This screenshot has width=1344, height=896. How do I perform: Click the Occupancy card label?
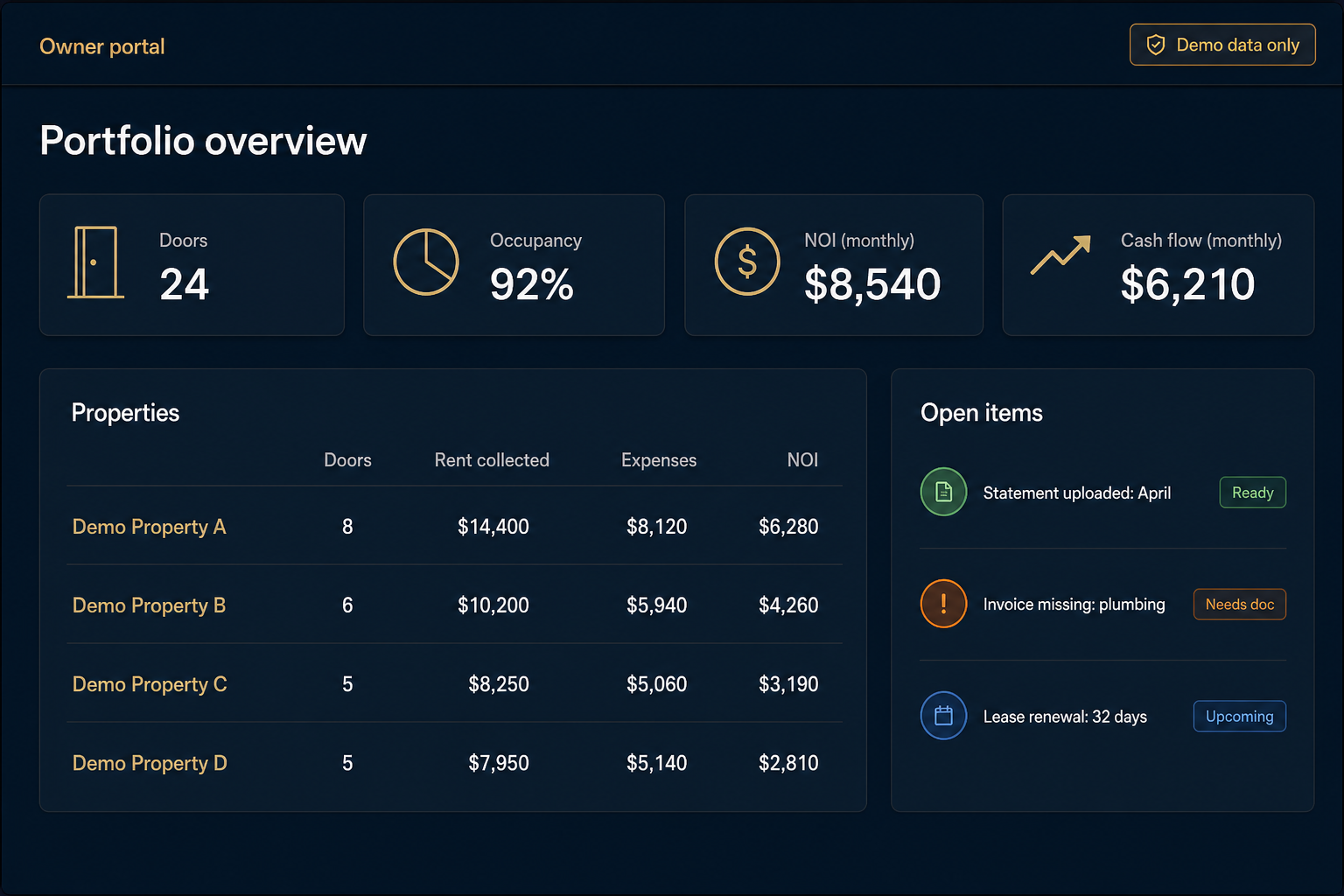tap(535, 241)
